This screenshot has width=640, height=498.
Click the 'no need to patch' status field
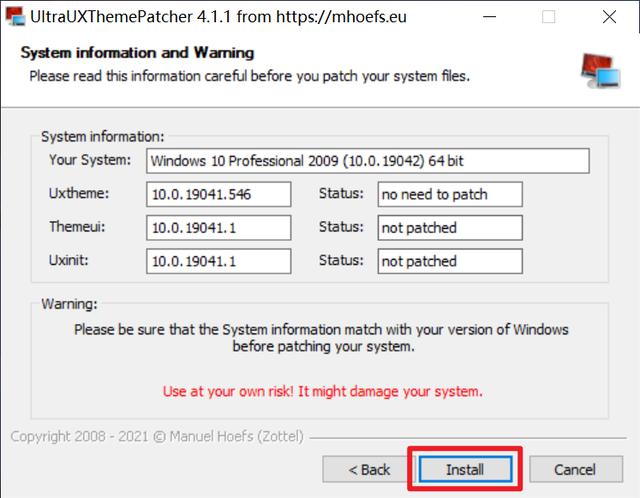(x=450, y=194)
